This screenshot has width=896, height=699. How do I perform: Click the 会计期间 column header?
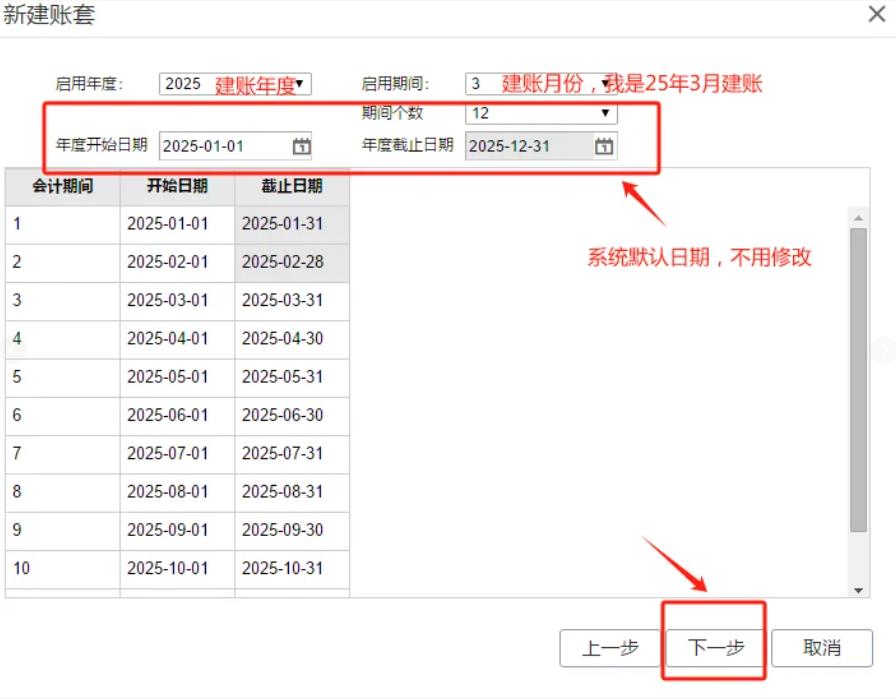[x=62, y=186]
